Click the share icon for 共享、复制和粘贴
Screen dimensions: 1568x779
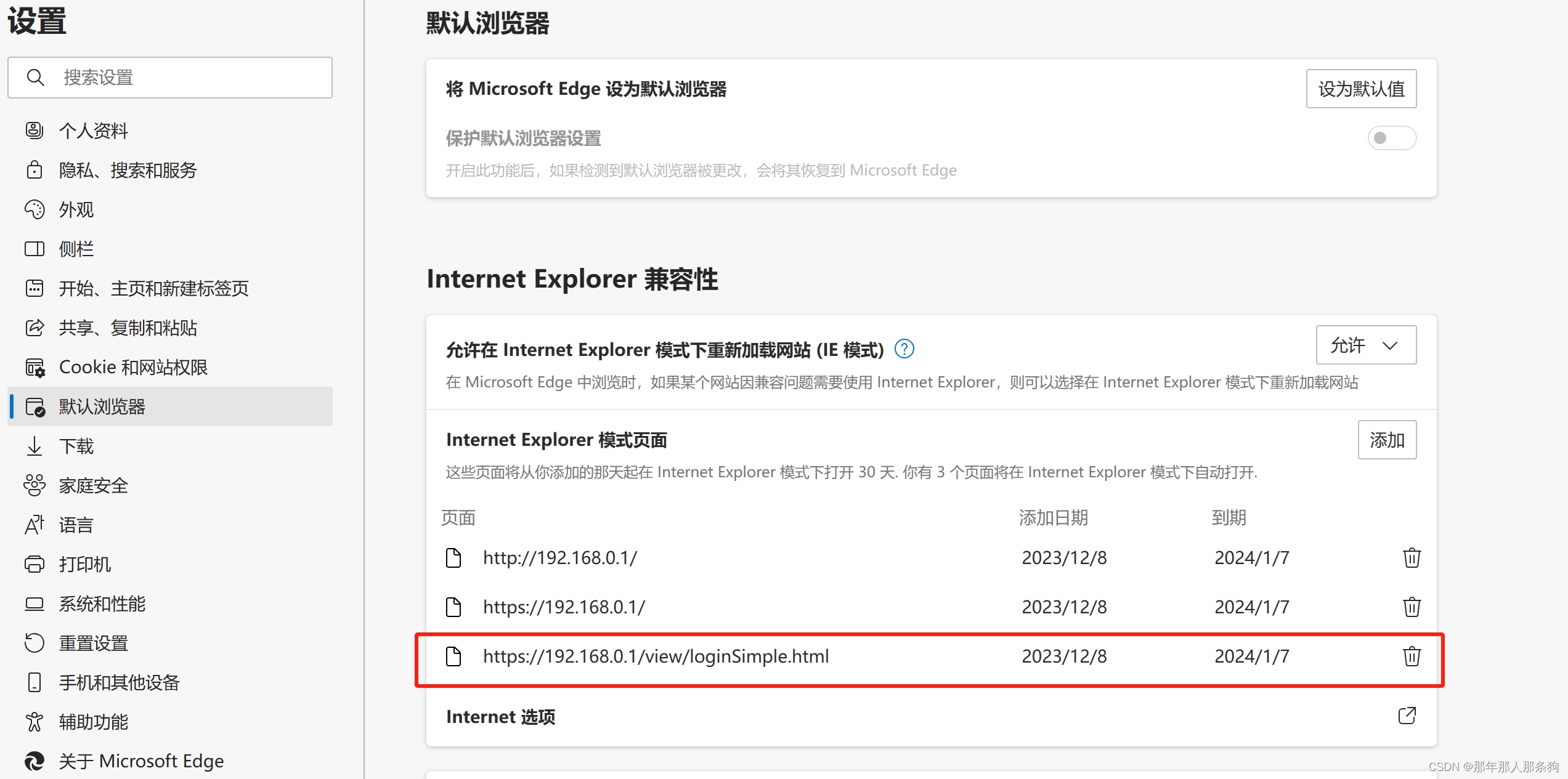click(35, 328)
